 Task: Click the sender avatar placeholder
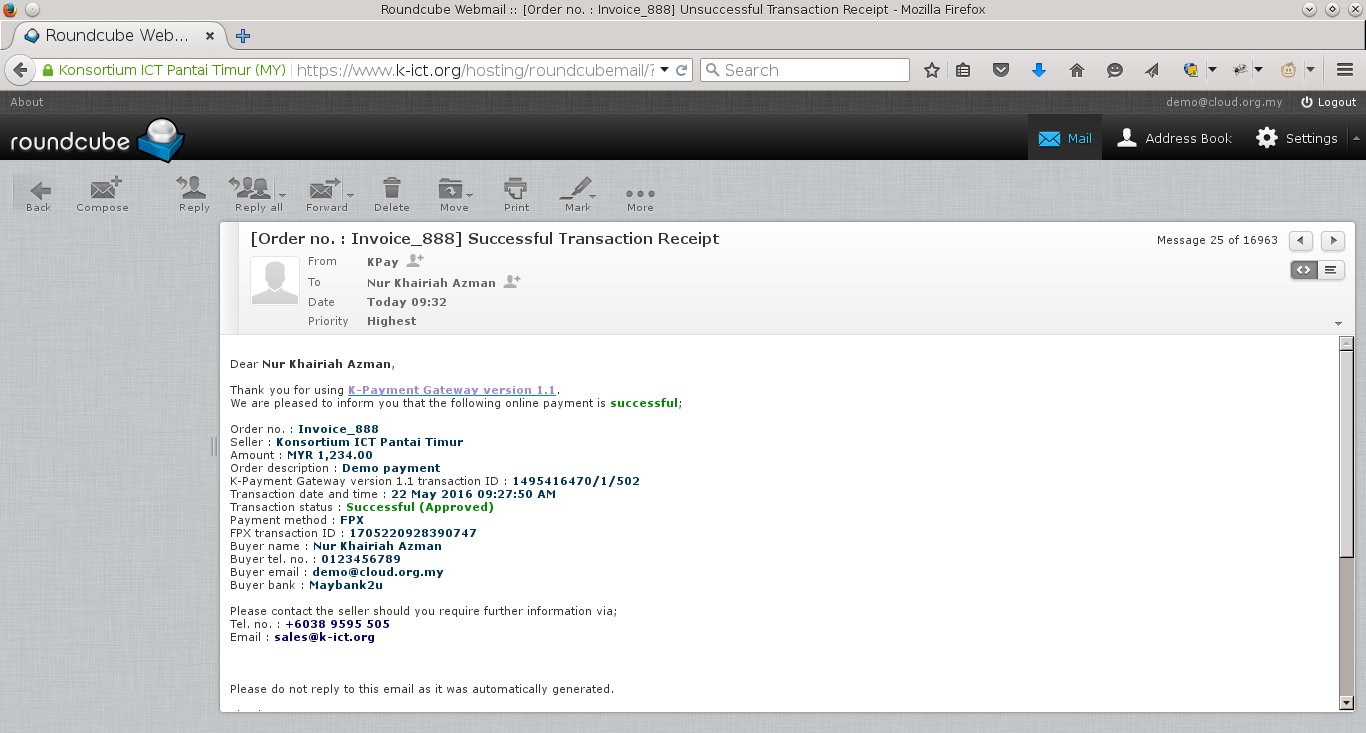pos(274,280)
